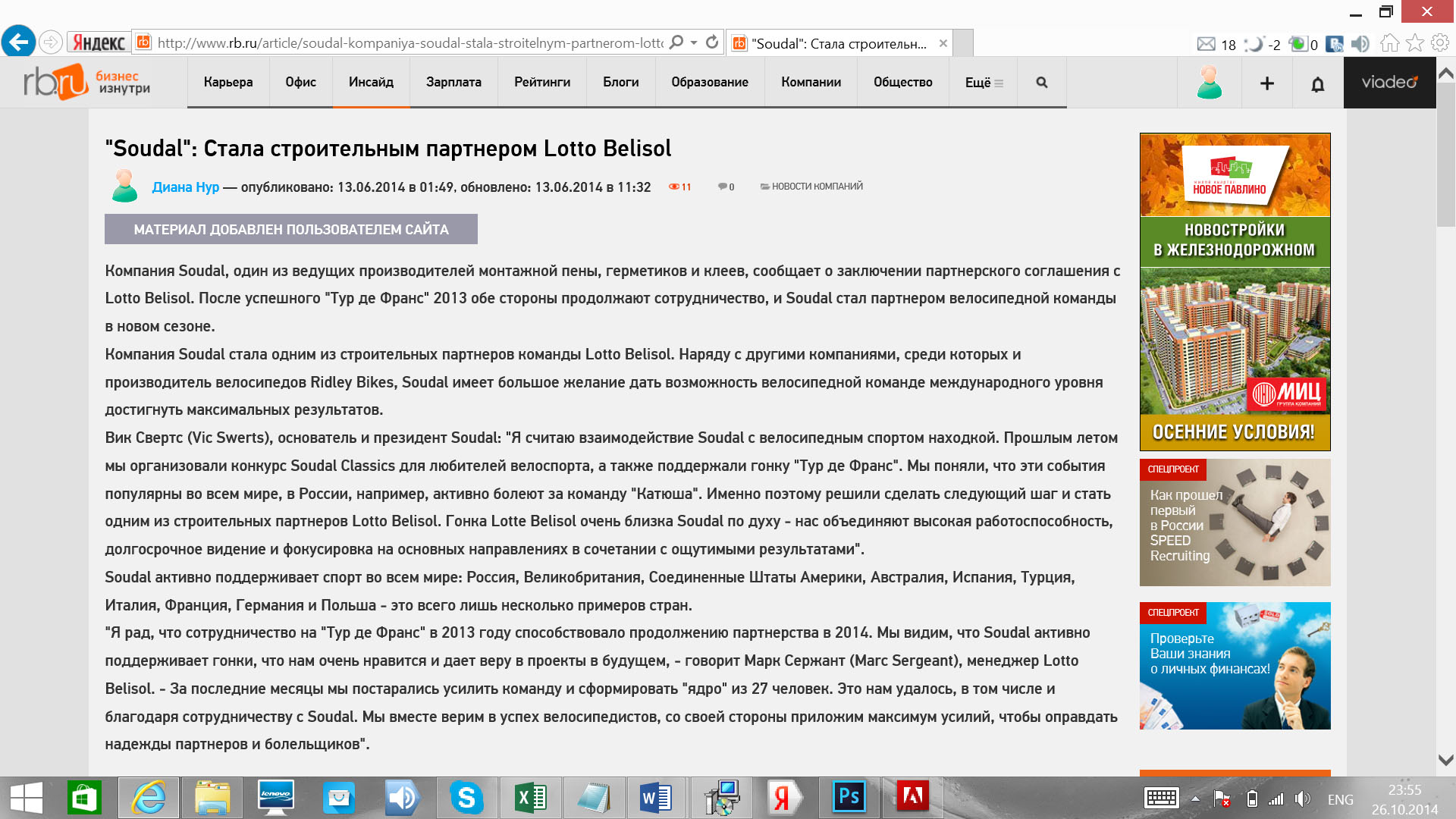Open favorites star icon in browser

coord(1414,43)
